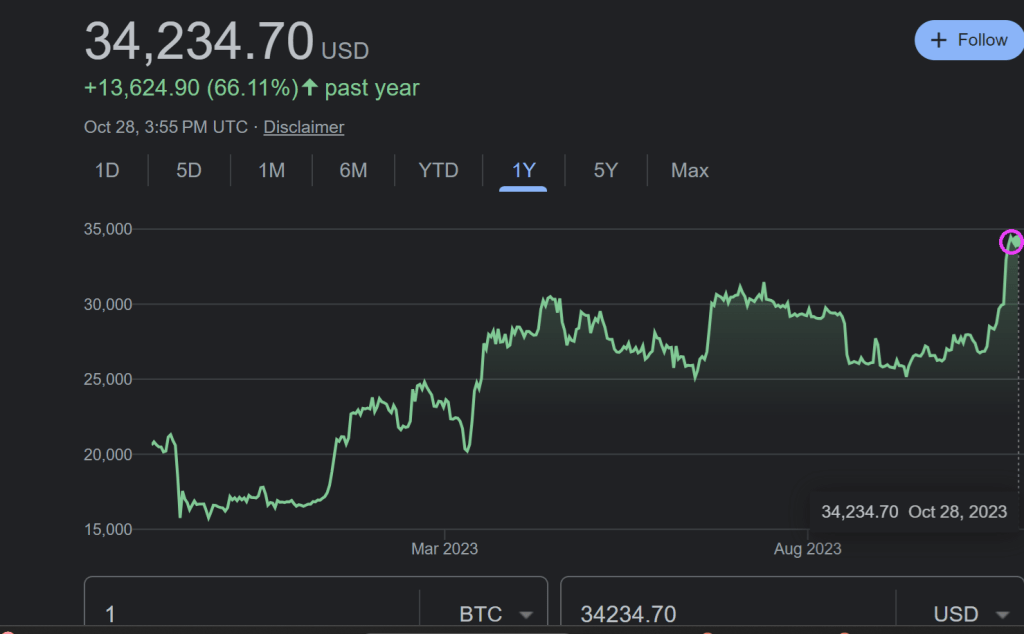The height and width of the screenshot is (634, 1024).
Task: Click the BTC amount input field
Action: pos(250,613)
